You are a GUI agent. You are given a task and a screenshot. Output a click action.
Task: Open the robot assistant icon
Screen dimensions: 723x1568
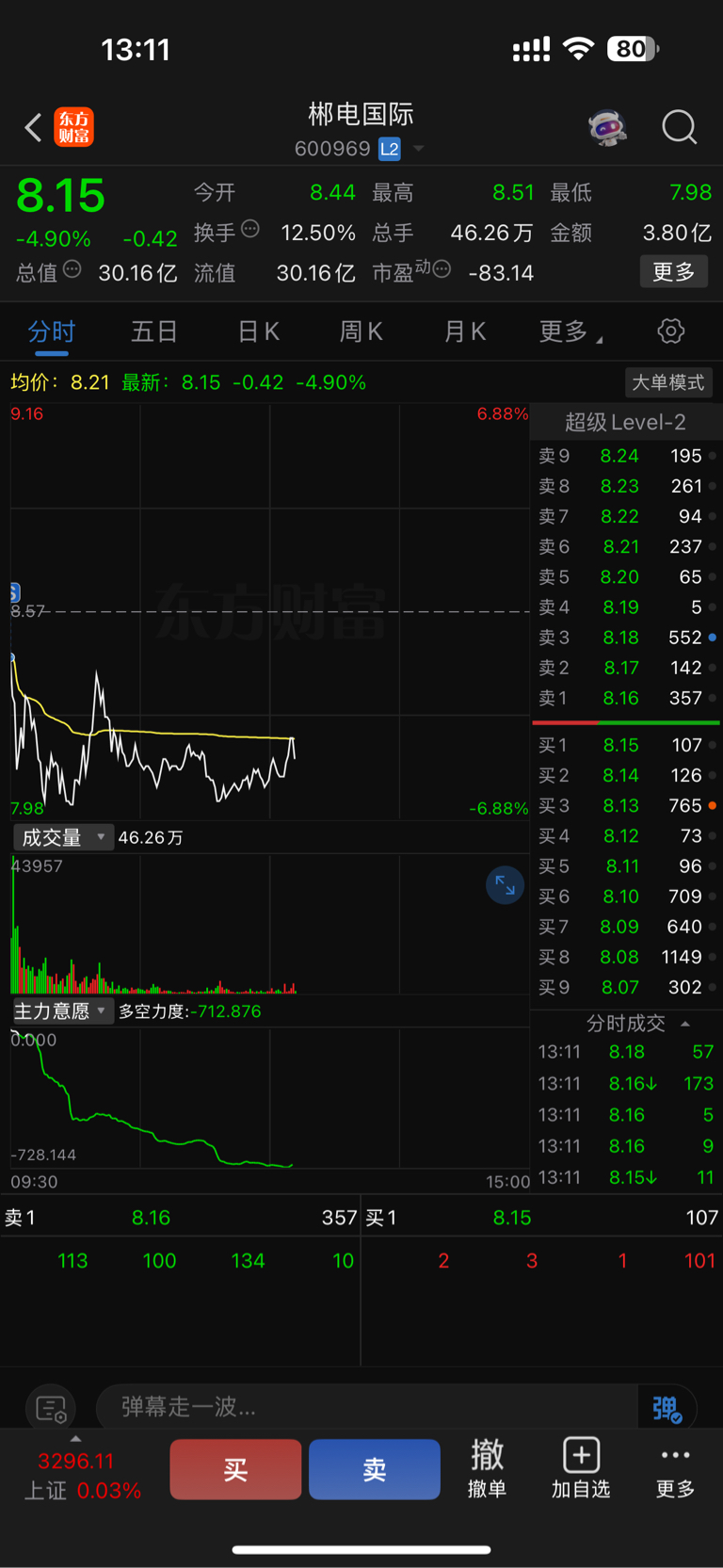607,127
